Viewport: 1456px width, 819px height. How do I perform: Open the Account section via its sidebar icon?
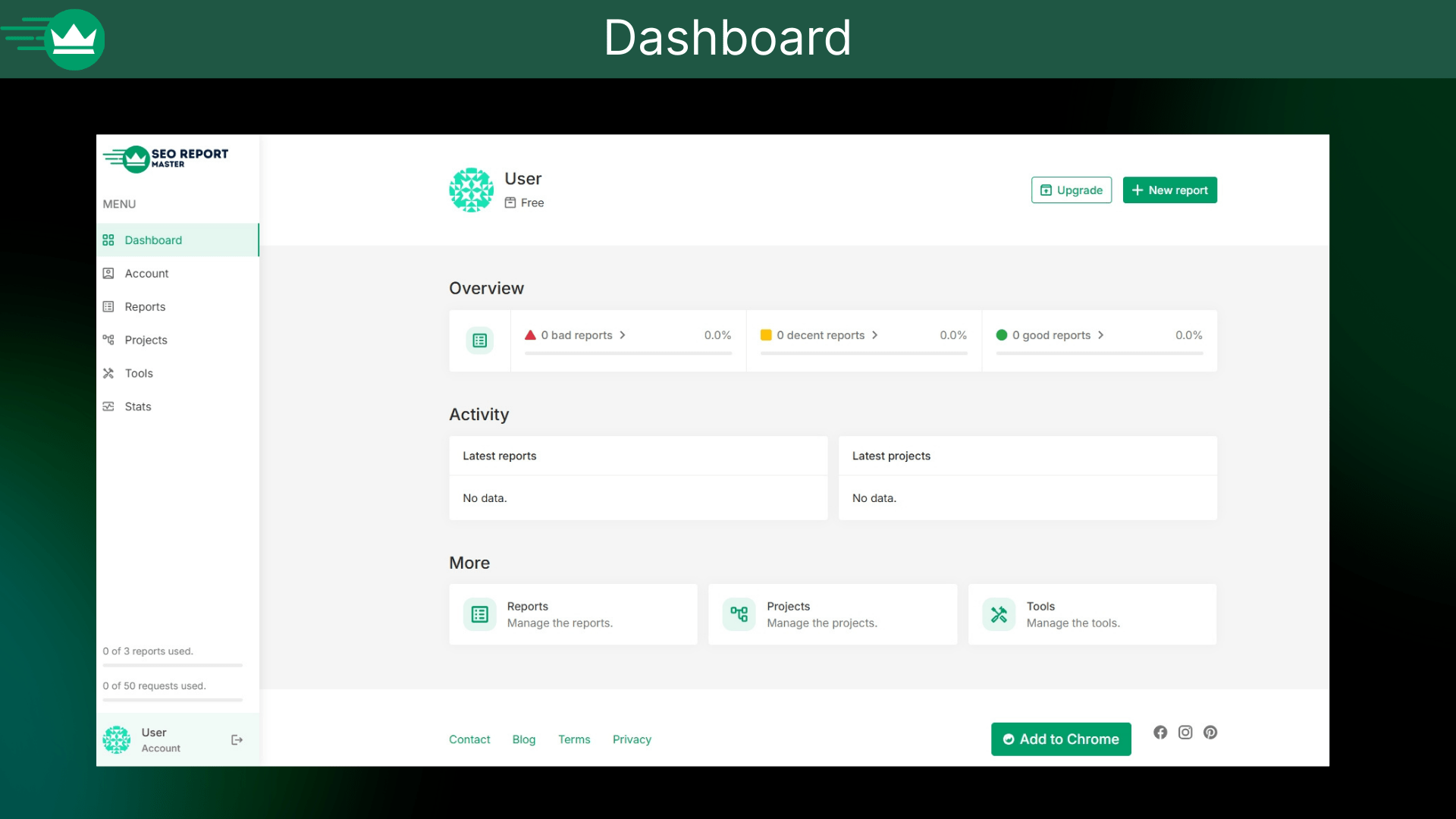(108, 273)
